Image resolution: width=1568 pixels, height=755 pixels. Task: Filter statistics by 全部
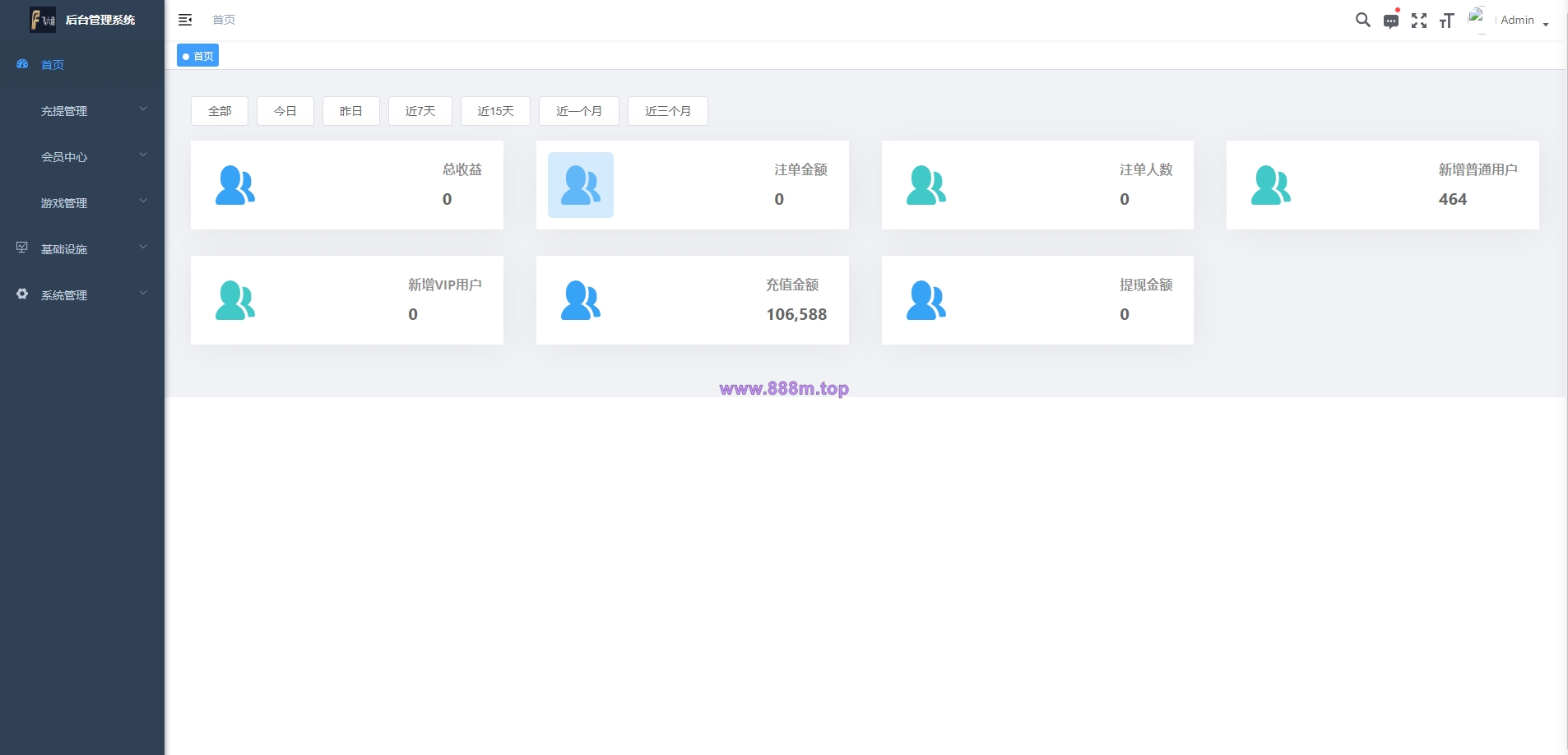[220, 111]
